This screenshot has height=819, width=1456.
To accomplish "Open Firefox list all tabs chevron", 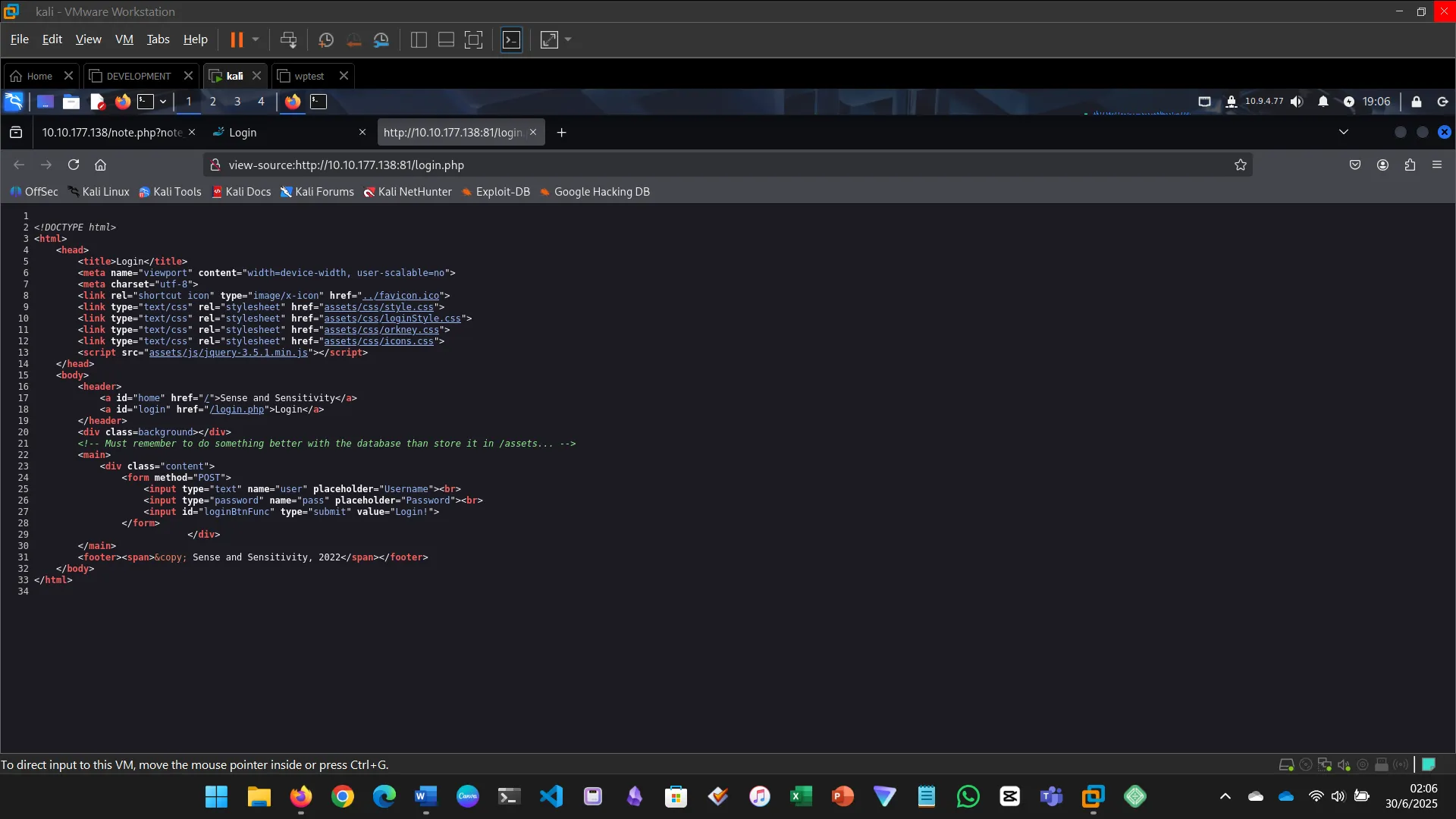I will click(1344, 132).
